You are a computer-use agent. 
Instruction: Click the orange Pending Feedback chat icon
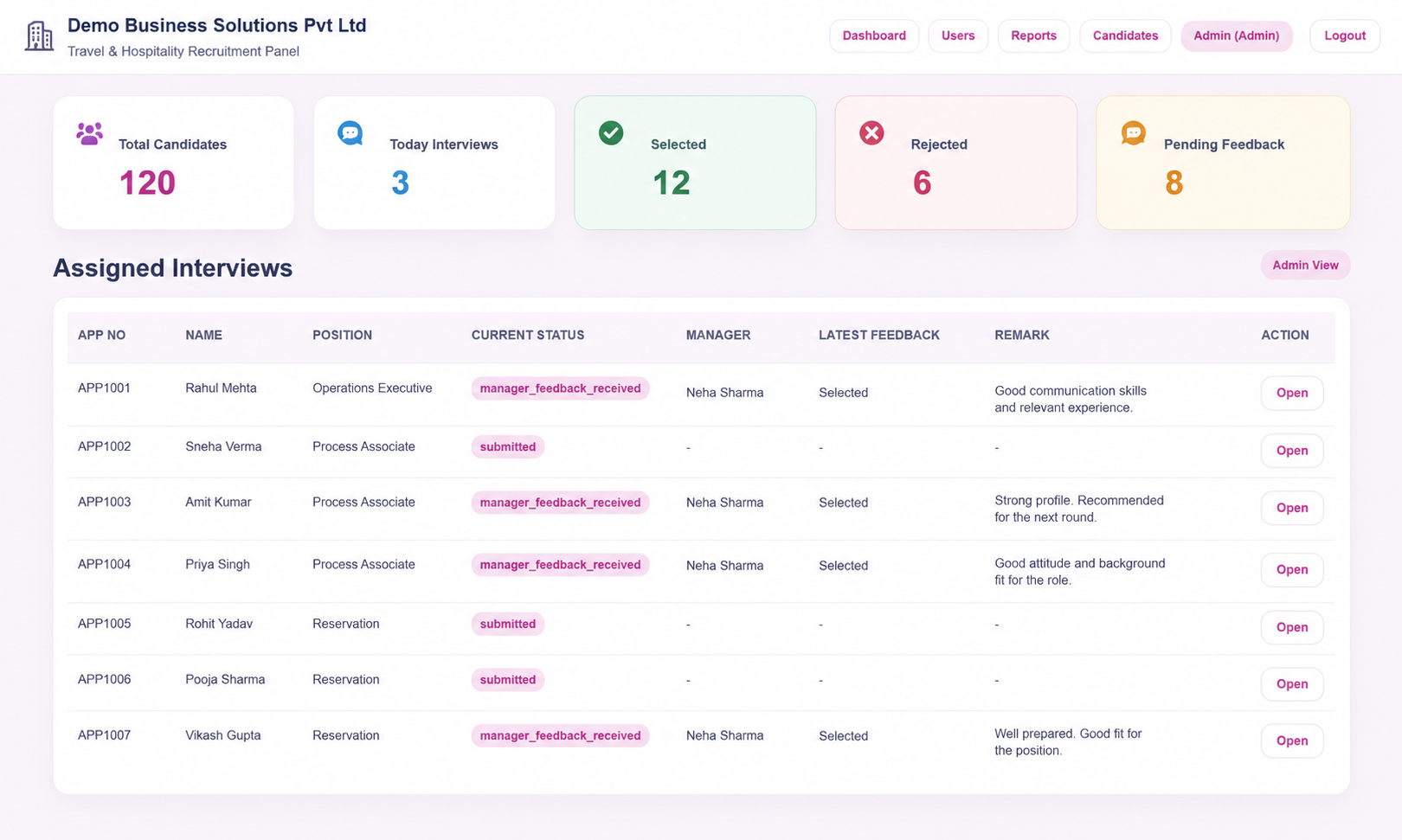point(1133,132)
